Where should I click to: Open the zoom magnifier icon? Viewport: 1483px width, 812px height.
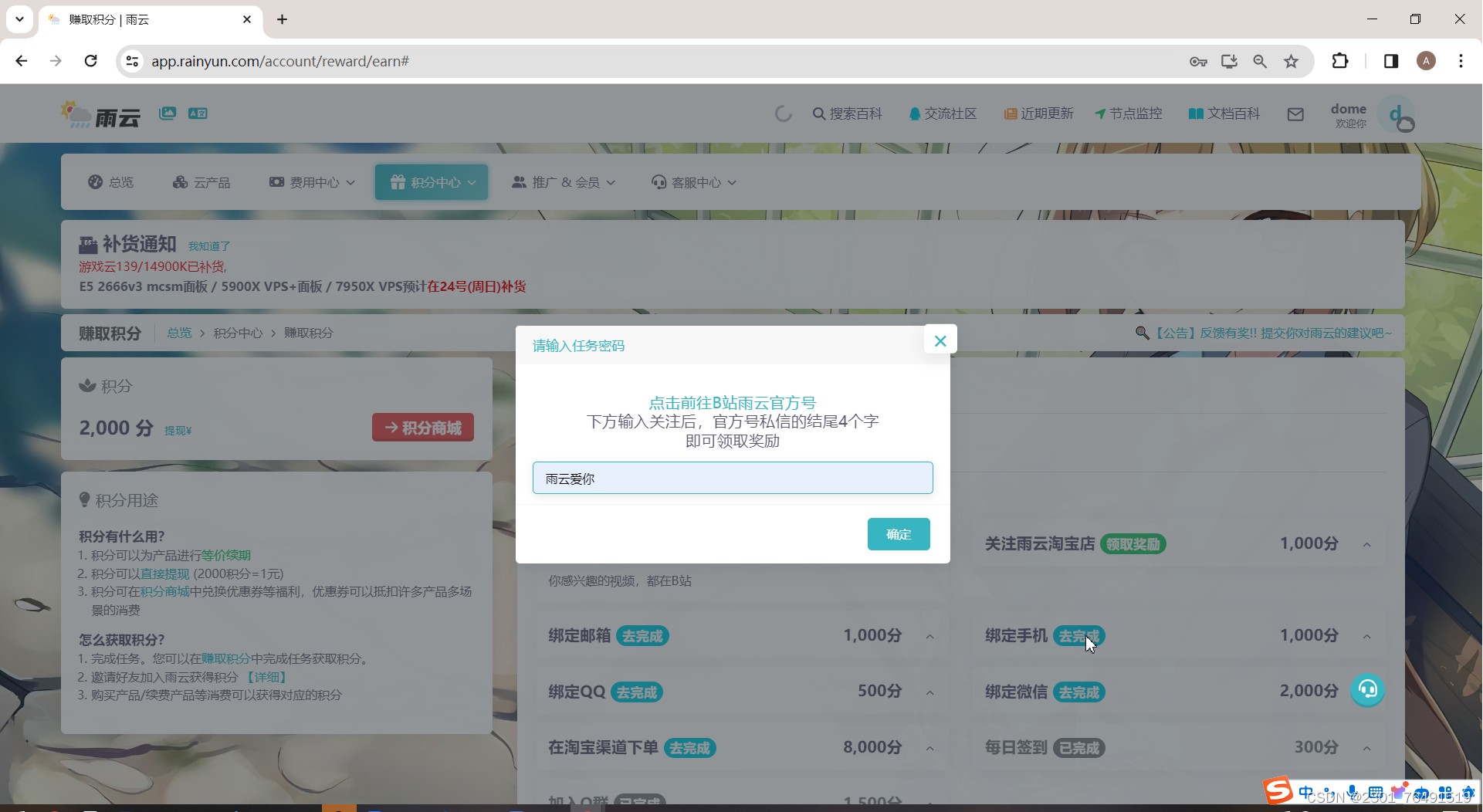[1260, 61]
